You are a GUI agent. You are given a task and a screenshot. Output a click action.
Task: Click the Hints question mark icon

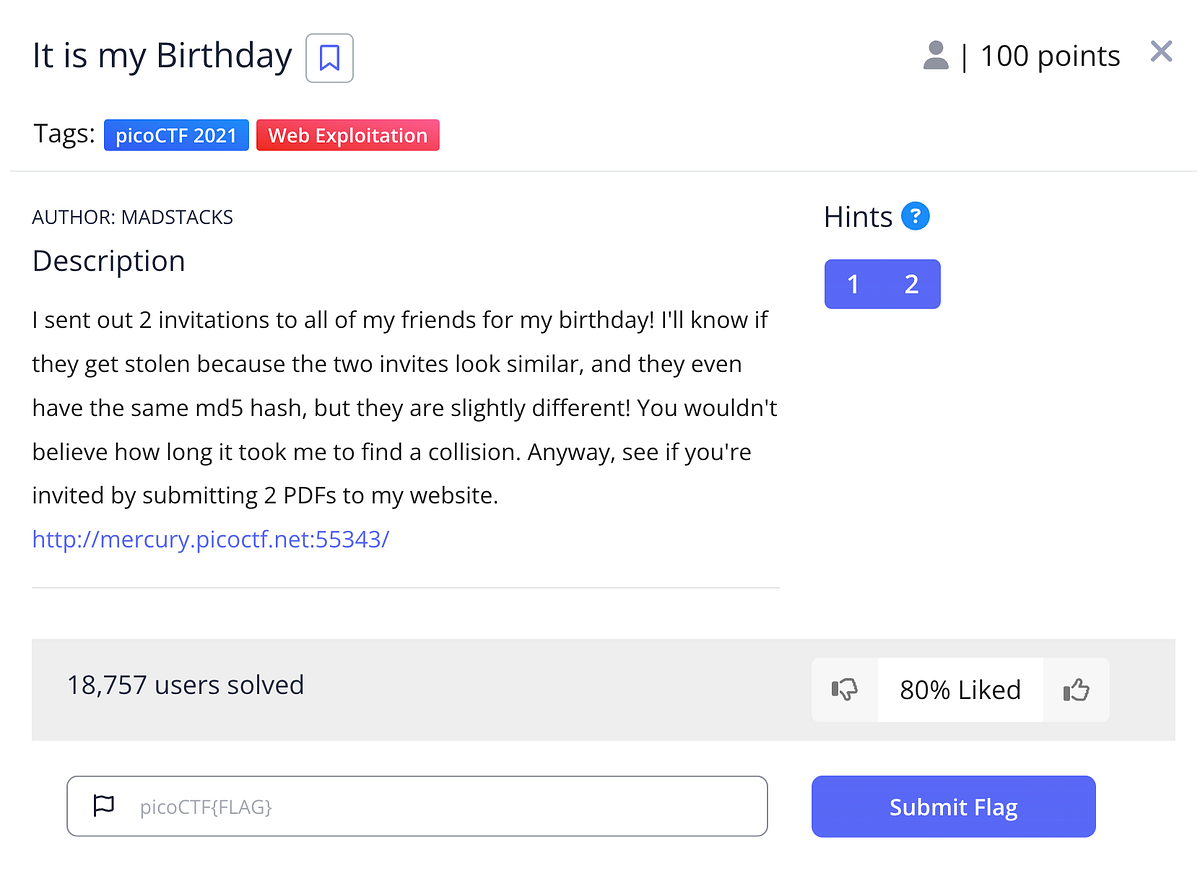tap(916, 215)
